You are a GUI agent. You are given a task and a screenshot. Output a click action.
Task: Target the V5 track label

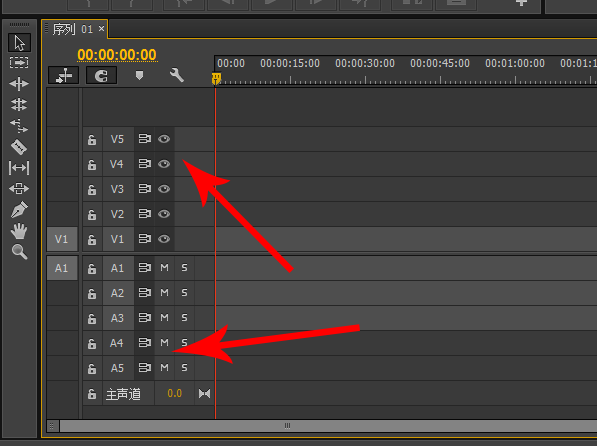[x=118, y=139]
